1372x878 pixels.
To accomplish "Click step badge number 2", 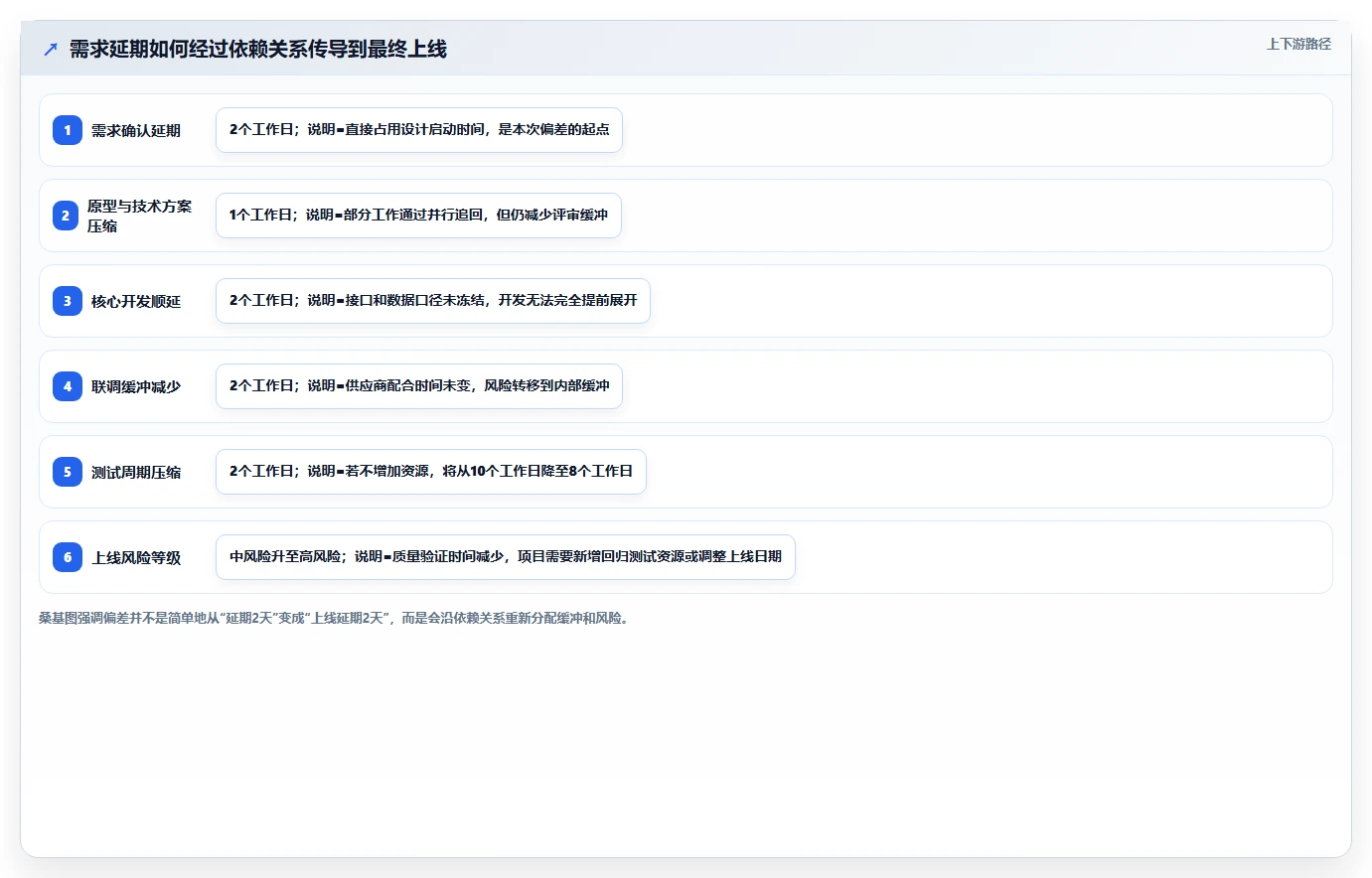I will tap(66, 216).
